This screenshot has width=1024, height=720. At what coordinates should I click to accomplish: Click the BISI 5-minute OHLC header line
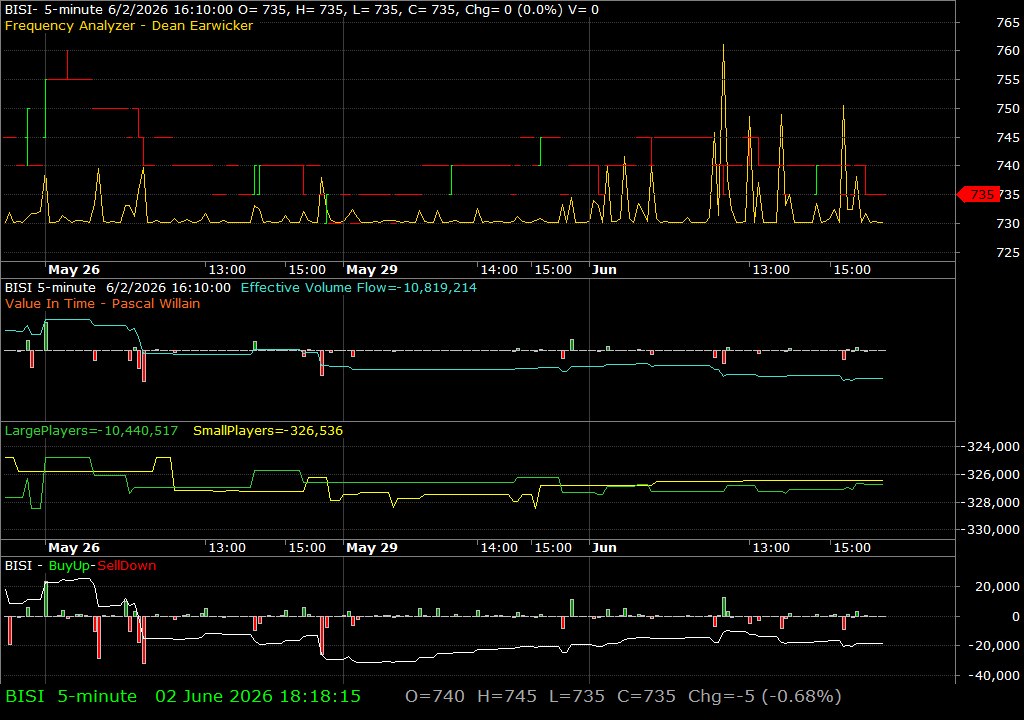302,10
